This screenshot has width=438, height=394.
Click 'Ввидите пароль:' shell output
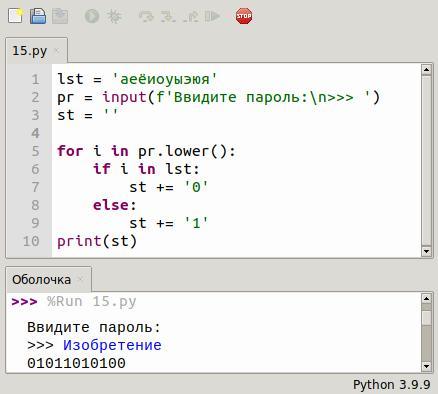coord(94,327)
